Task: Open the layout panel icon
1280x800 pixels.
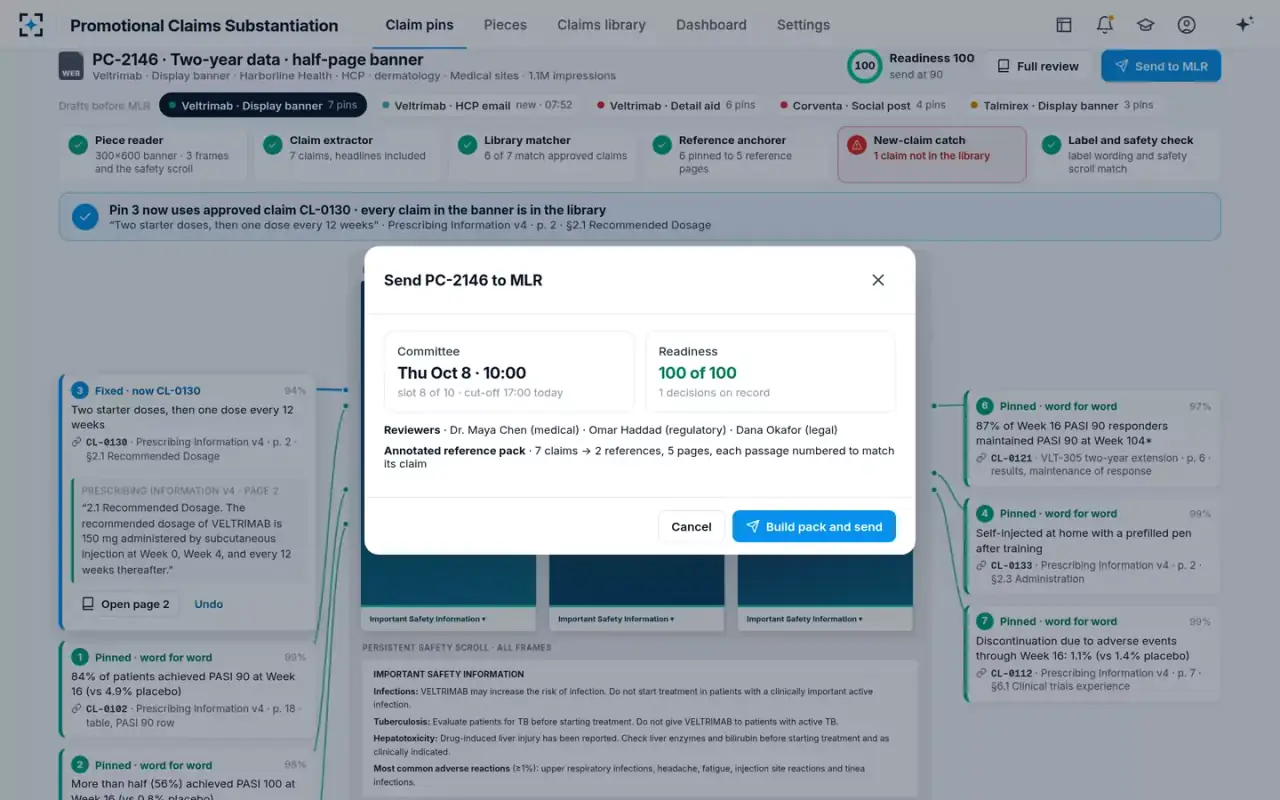Action: pos(1064,25)
